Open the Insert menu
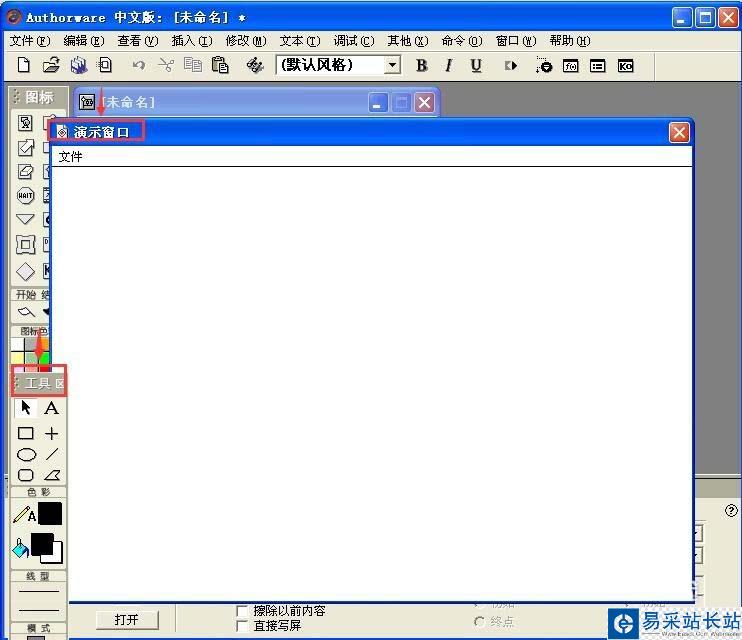742x640 pixels. pyautogui.click(x=192, y=41)
